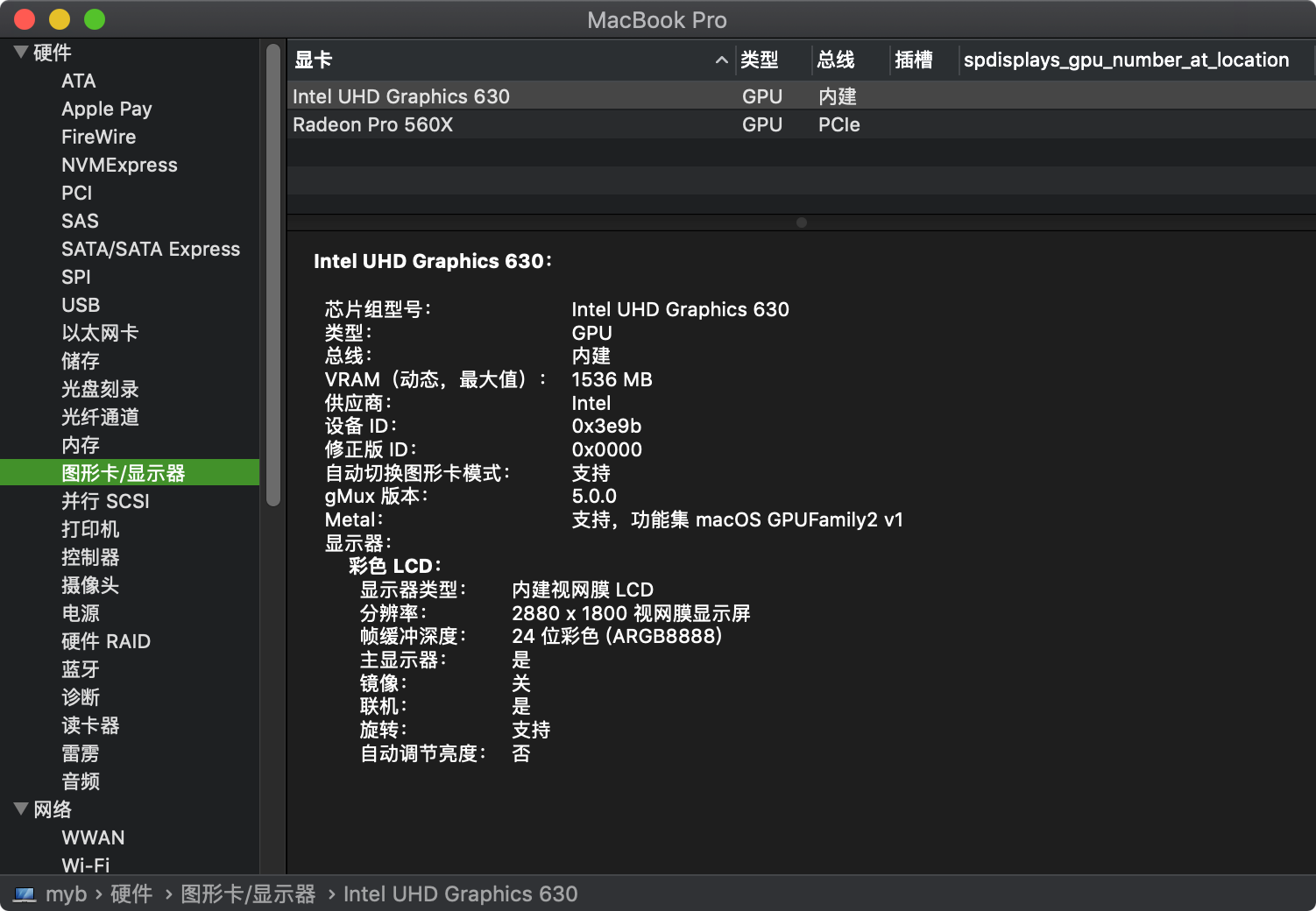Click the green zoom window button
Screen dimensions: 1316x911
click(x=95, y=19)
